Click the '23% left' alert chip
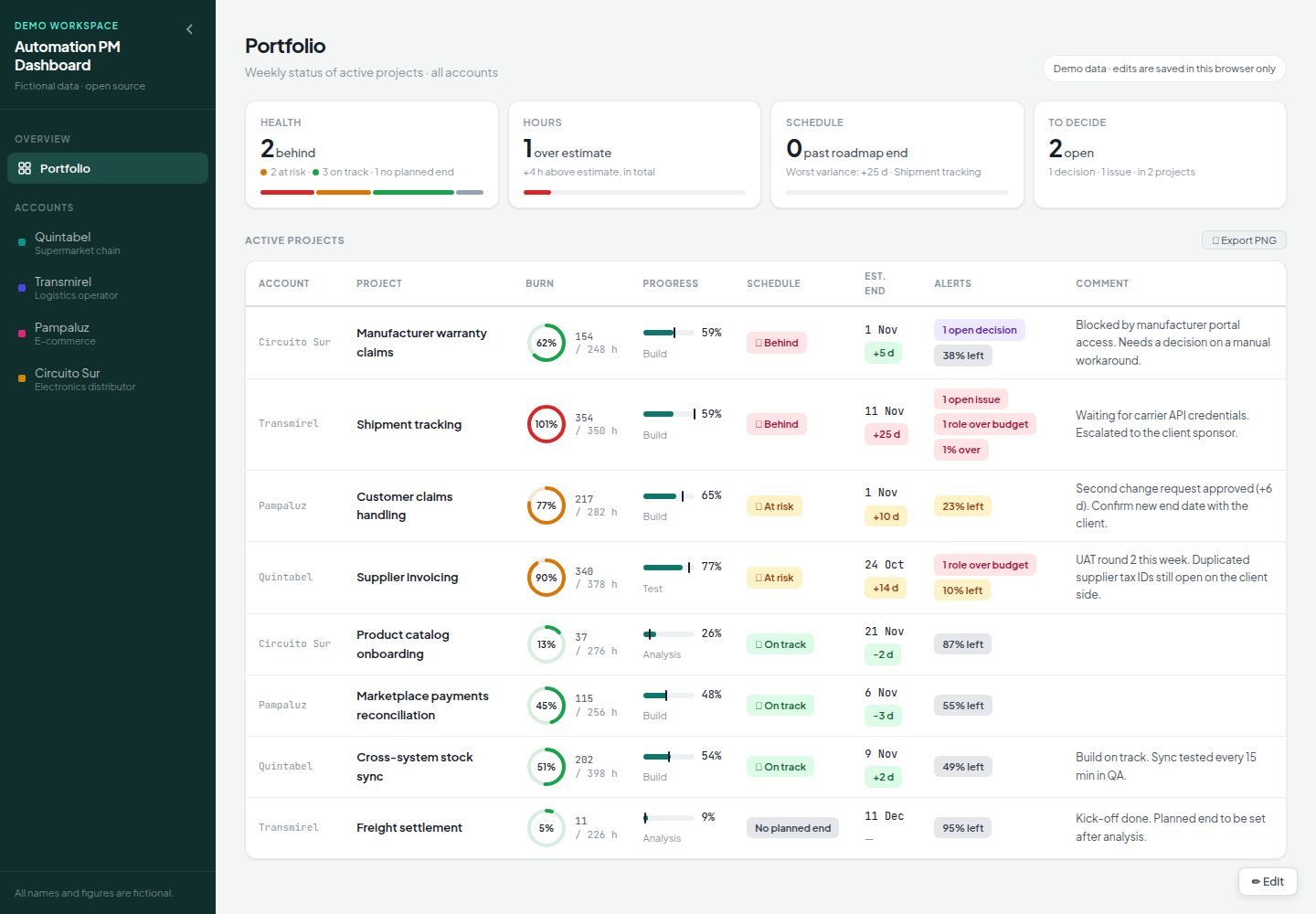The width and height of the screenshot is (1316, 914). 963,506
